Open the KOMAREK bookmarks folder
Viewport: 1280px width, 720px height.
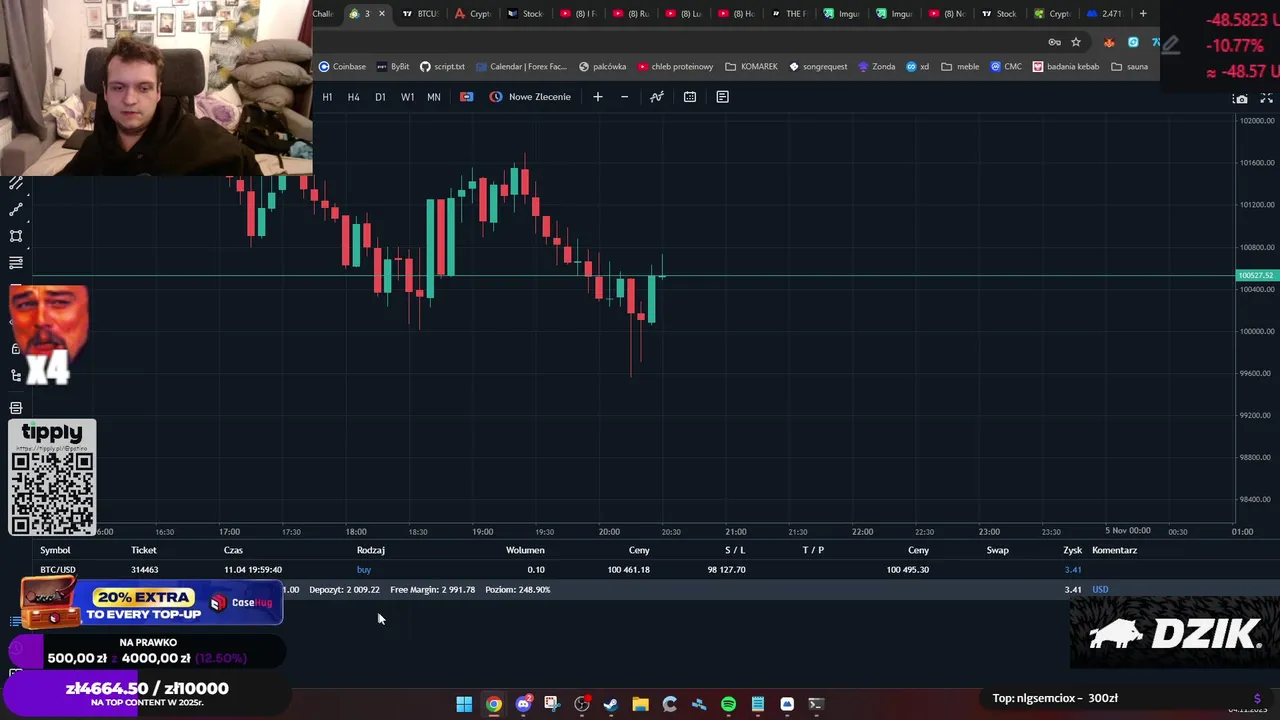point(751,67)
